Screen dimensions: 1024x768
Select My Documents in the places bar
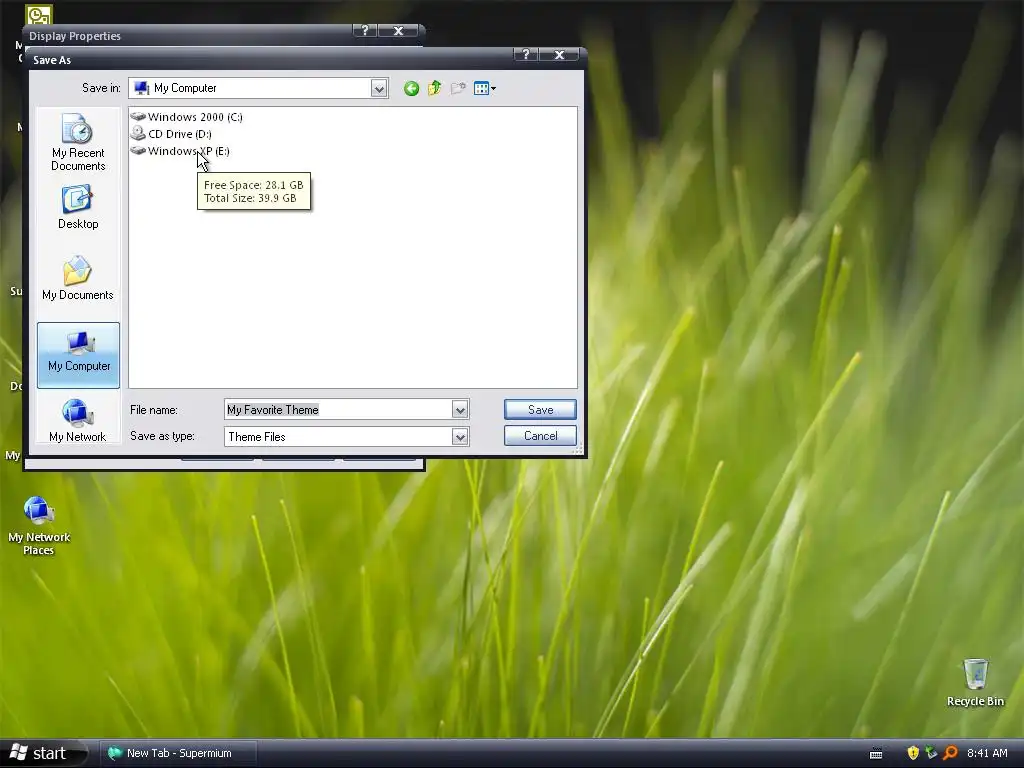click(78, 278)
